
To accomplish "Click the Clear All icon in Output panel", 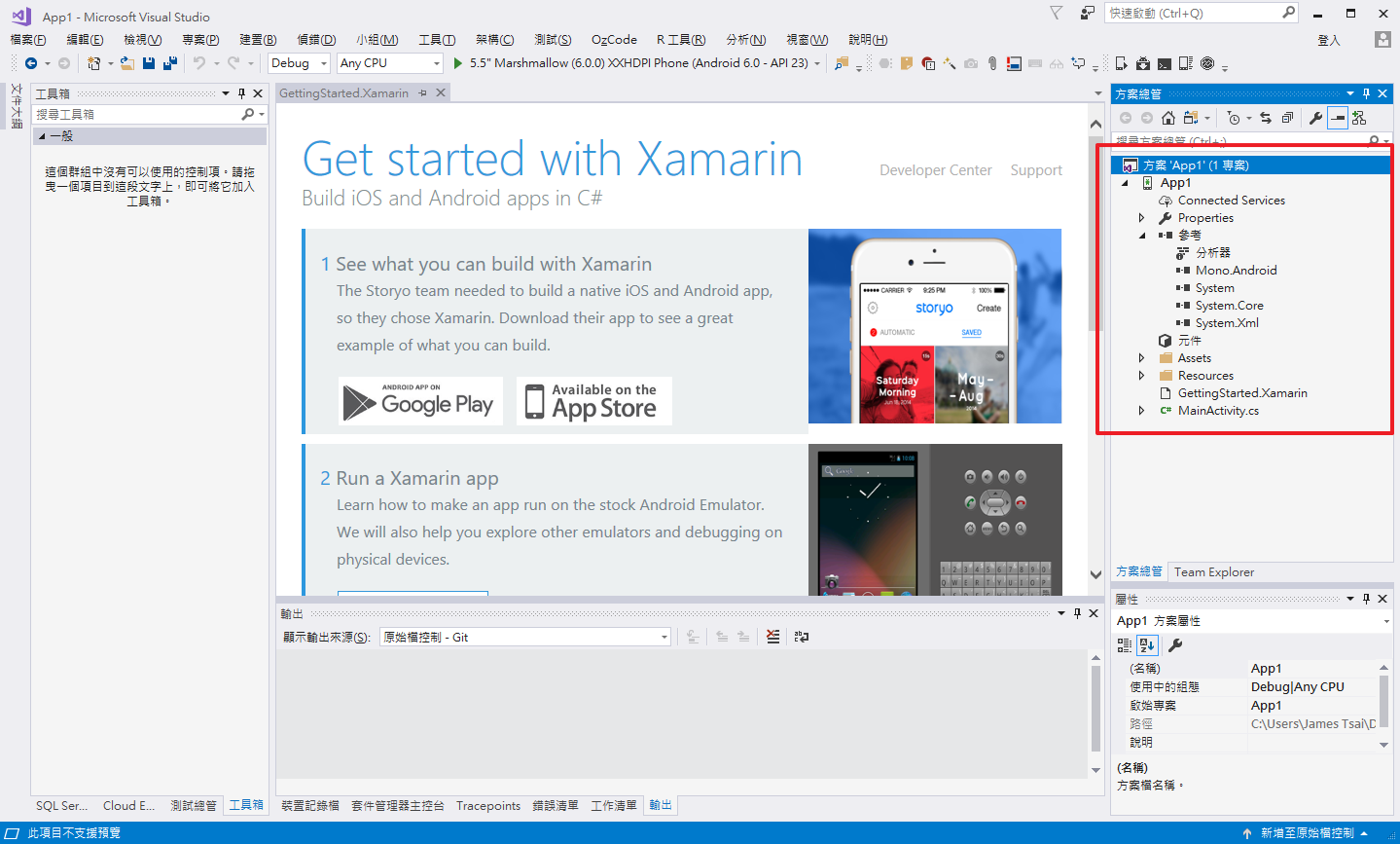I will [772, 637].
